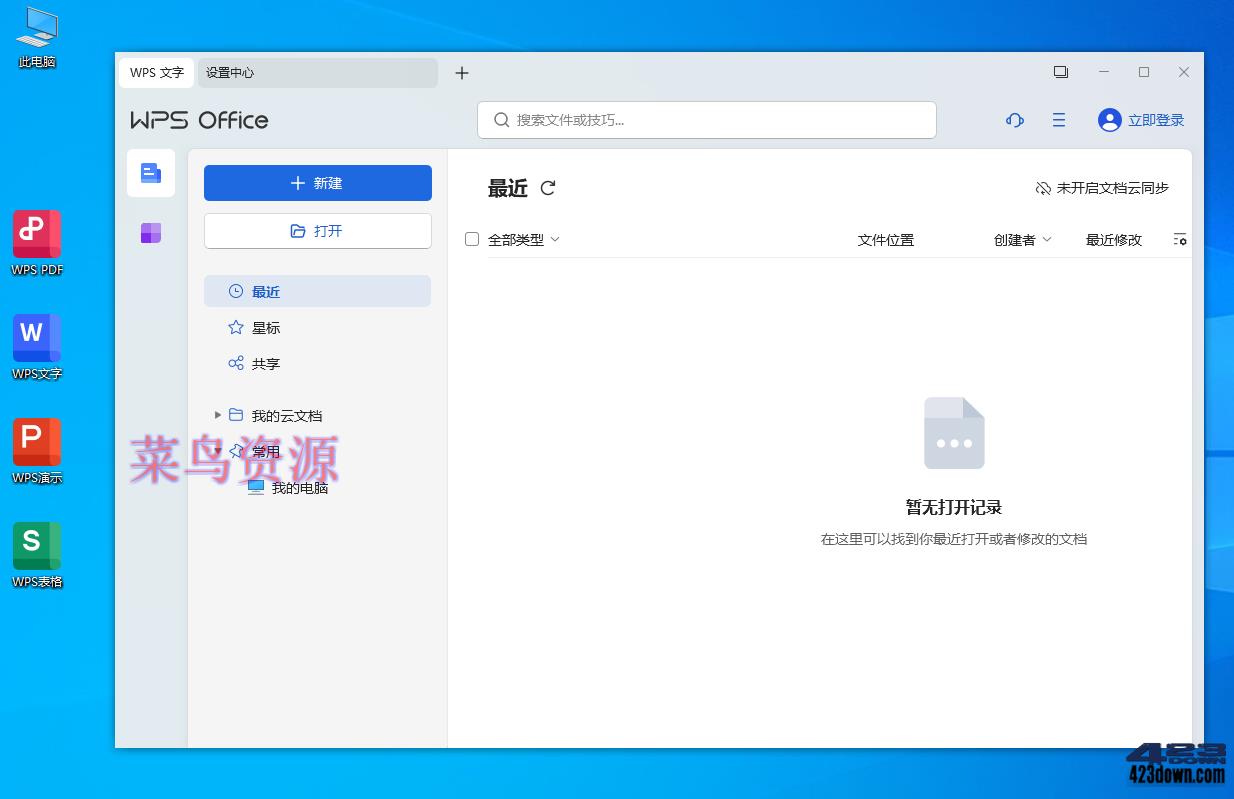Click the 立即登录 login button
The width and height of the screenshot is (1234, 799).
[x=1141, y=120]
